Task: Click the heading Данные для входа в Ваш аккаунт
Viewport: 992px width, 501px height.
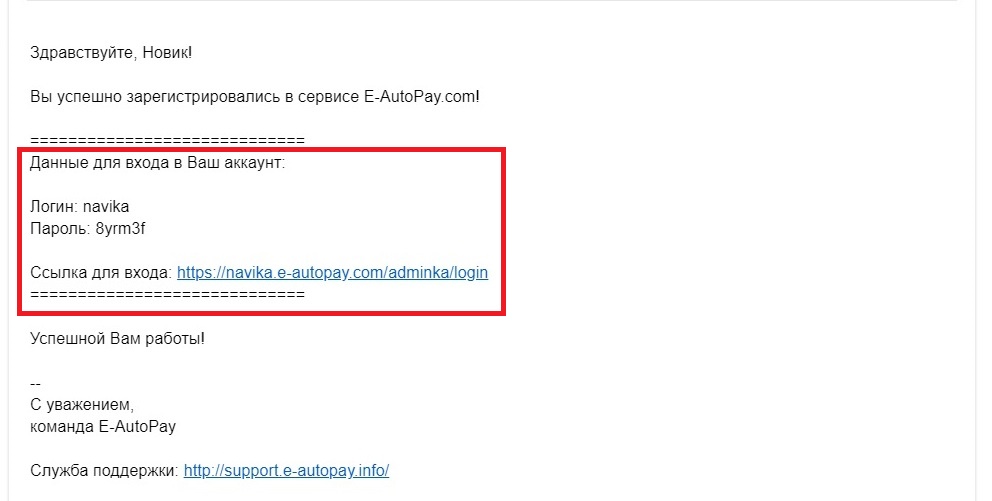Action: click(x=158, y=163)
